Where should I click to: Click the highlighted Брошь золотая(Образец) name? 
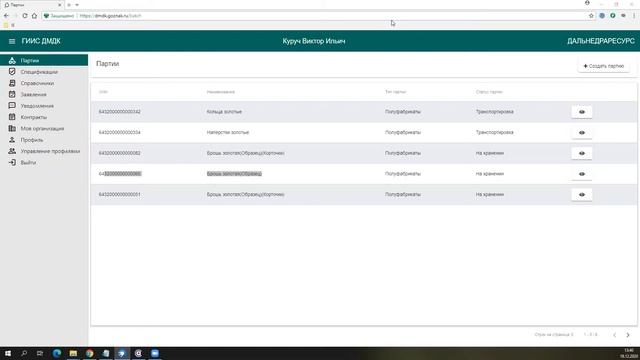coord(234,174)
